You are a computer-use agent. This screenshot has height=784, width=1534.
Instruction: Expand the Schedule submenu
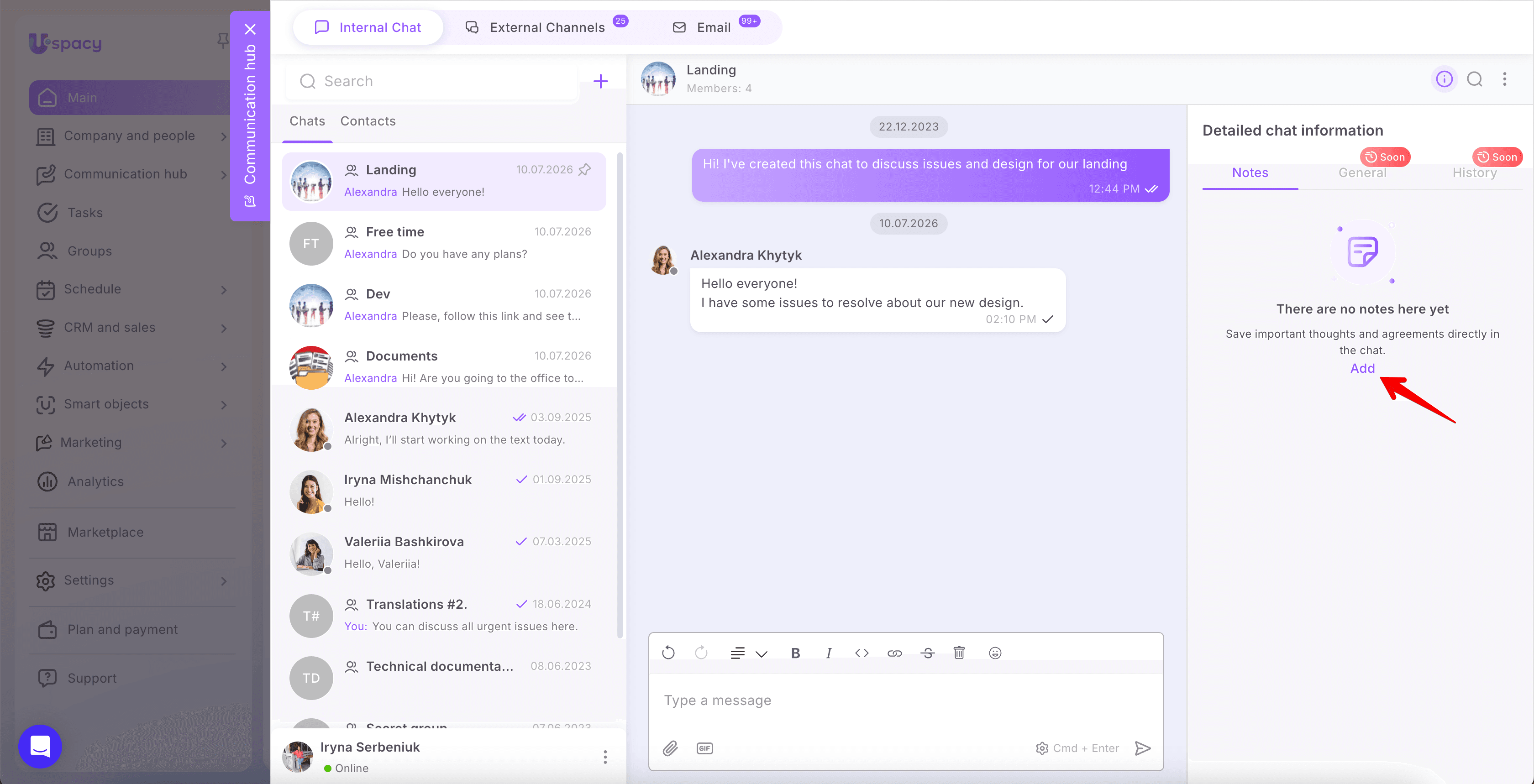(224, 290)
